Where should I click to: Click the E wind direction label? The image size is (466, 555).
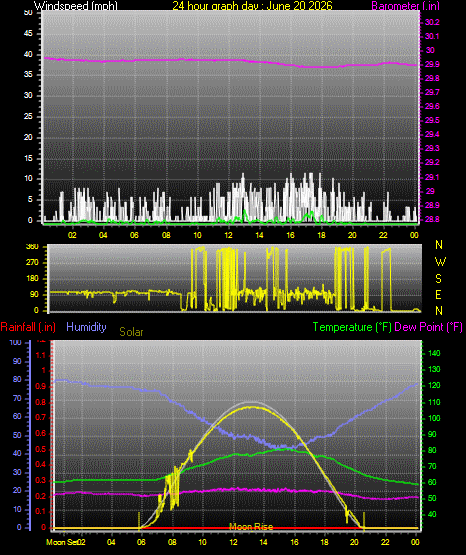(x=438, y=294)
